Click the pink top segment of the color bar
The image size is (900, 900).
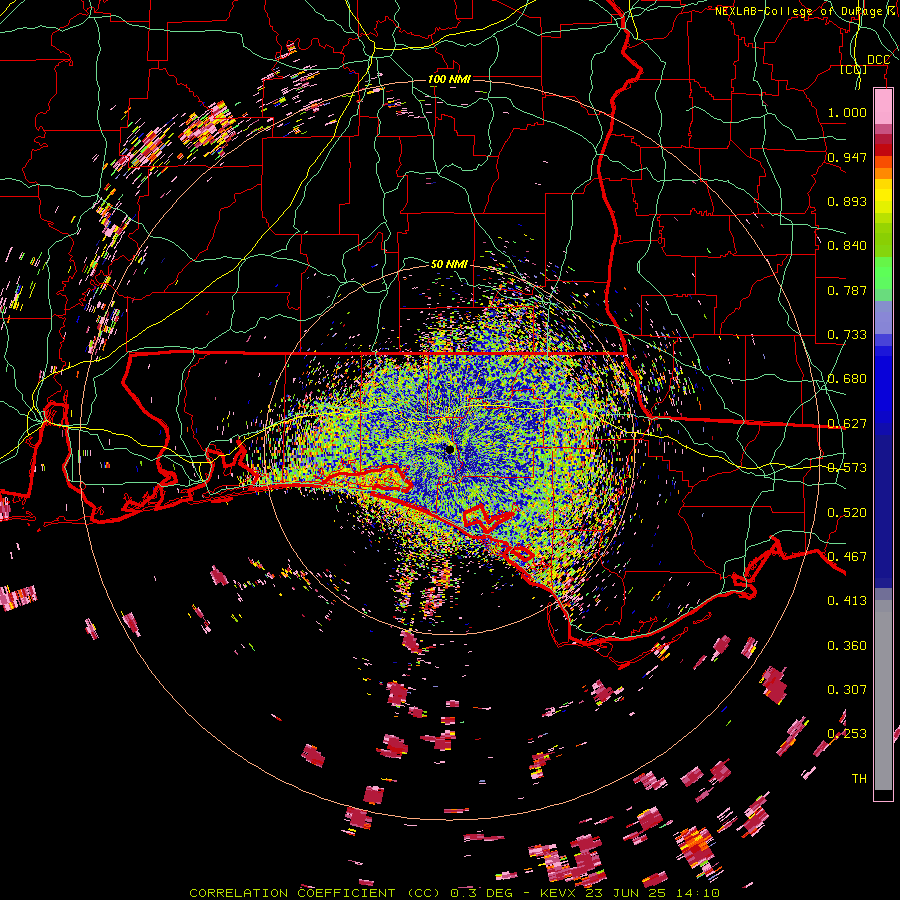pos(883,106)
